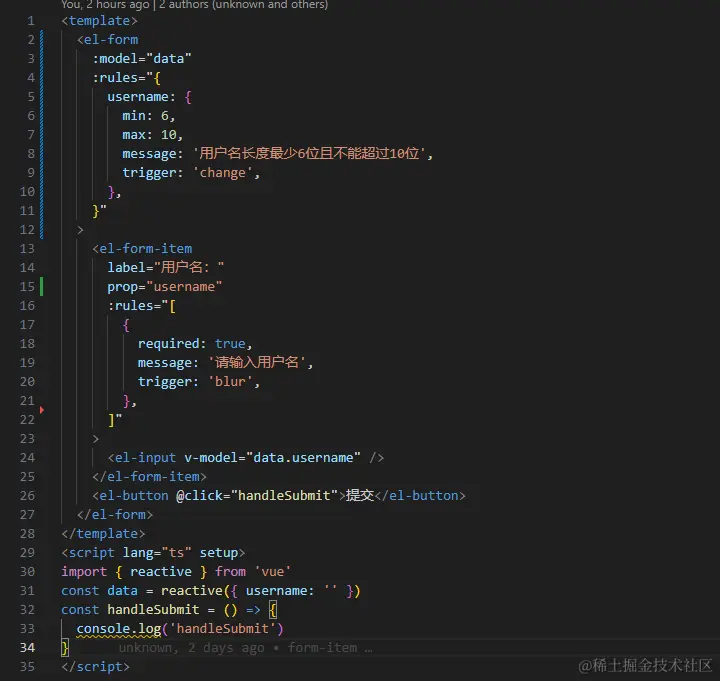Click the </el-button> closing tag
The width and height of the screenshot is (720, 681).
point(420,495)
